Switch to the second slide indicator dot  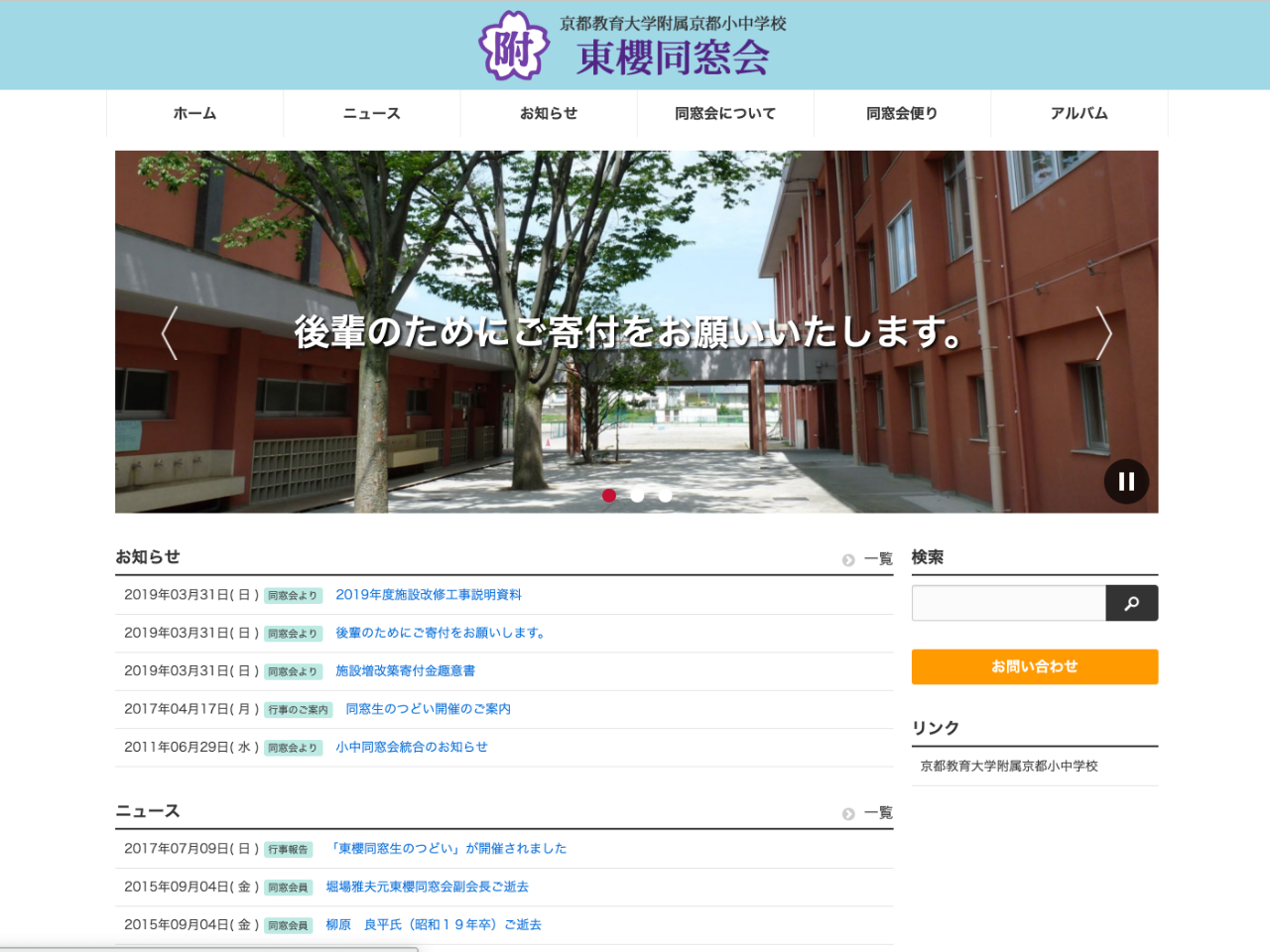click(x=637, y=496)
